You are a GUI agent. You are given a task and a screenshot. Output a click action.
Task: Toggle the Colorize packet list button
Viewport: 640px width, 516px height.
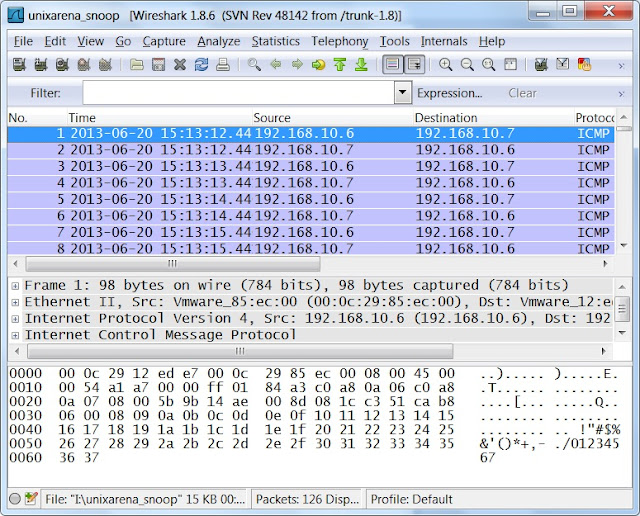[392, 64]
